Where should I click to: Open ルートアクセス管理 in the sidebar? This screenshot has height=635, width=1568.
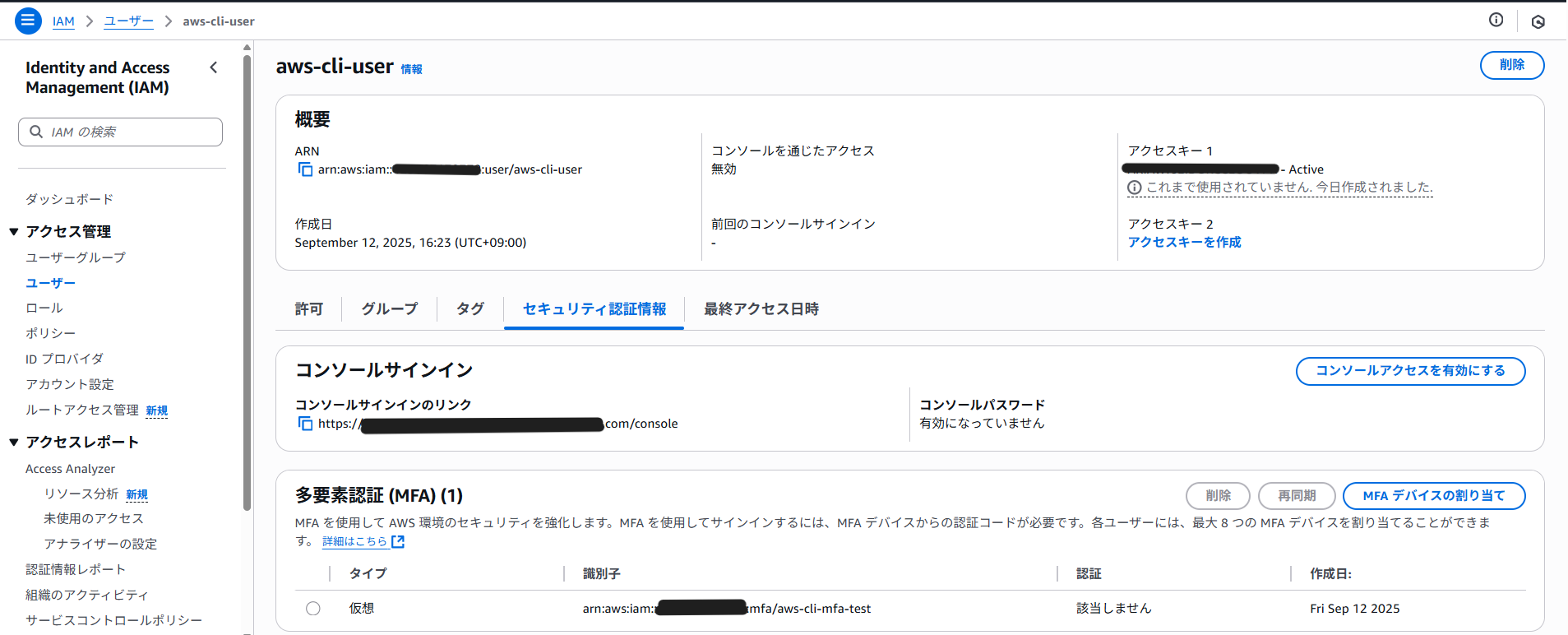click(x=82, y=410)
